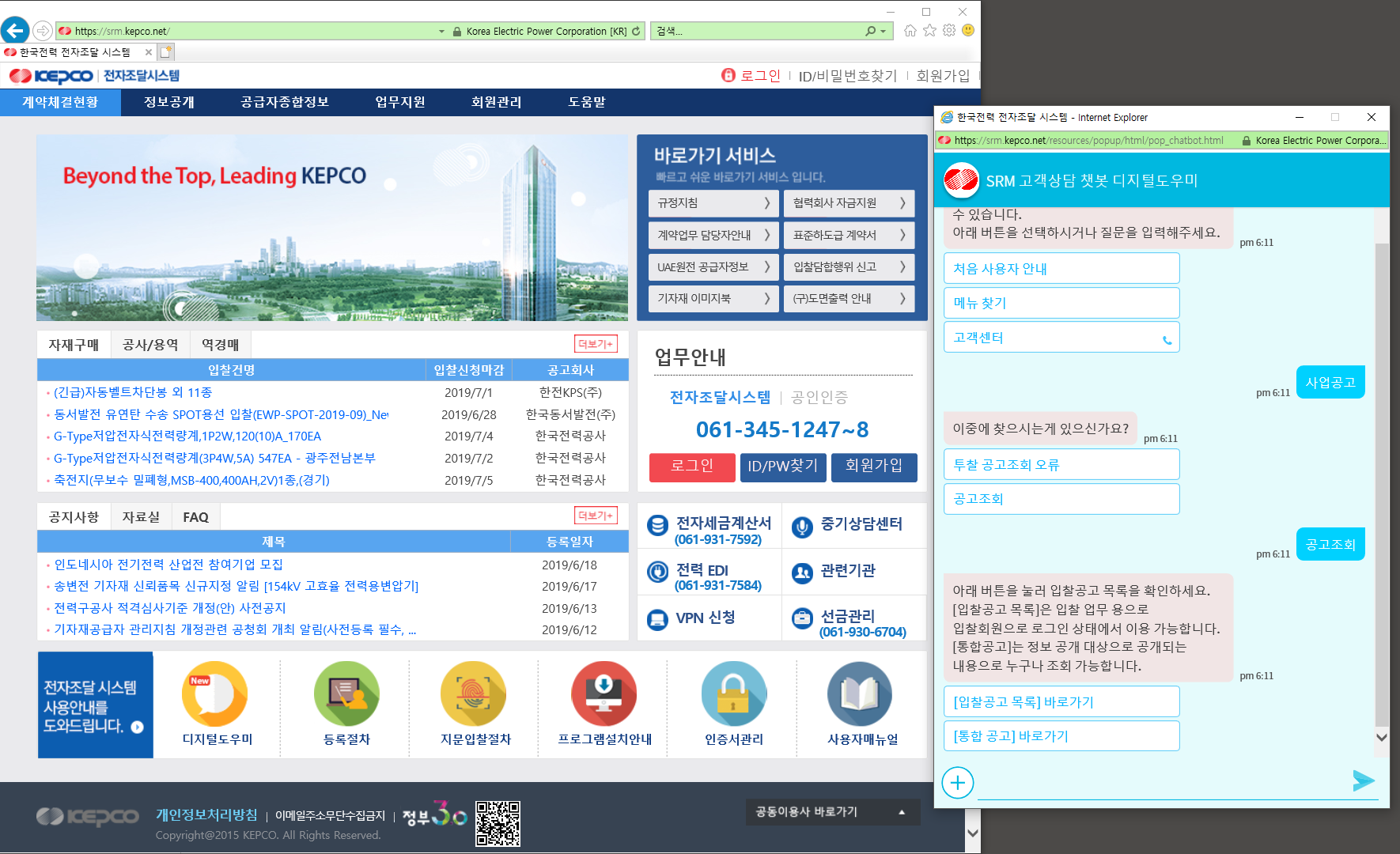Image resolution: width=1400 pixels, height=854 pixels.
Task: Close the 한국전력 전자조달 시스템 browser tab
Action: click(x=149, y=52)
